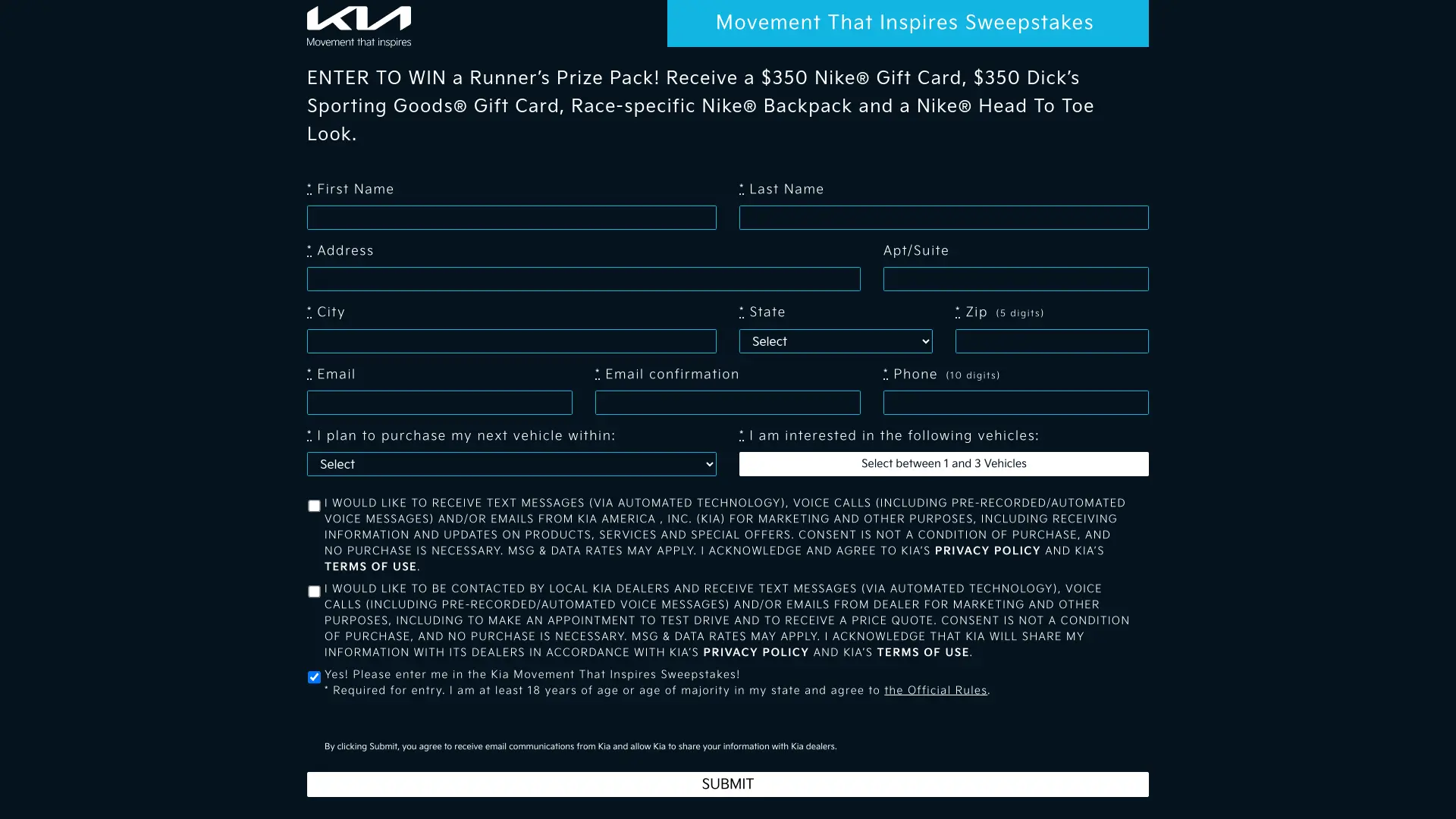Uncheck the sweepstakes entry checkbox
This screenshot has width=1456, height=819.
(314, 677)
